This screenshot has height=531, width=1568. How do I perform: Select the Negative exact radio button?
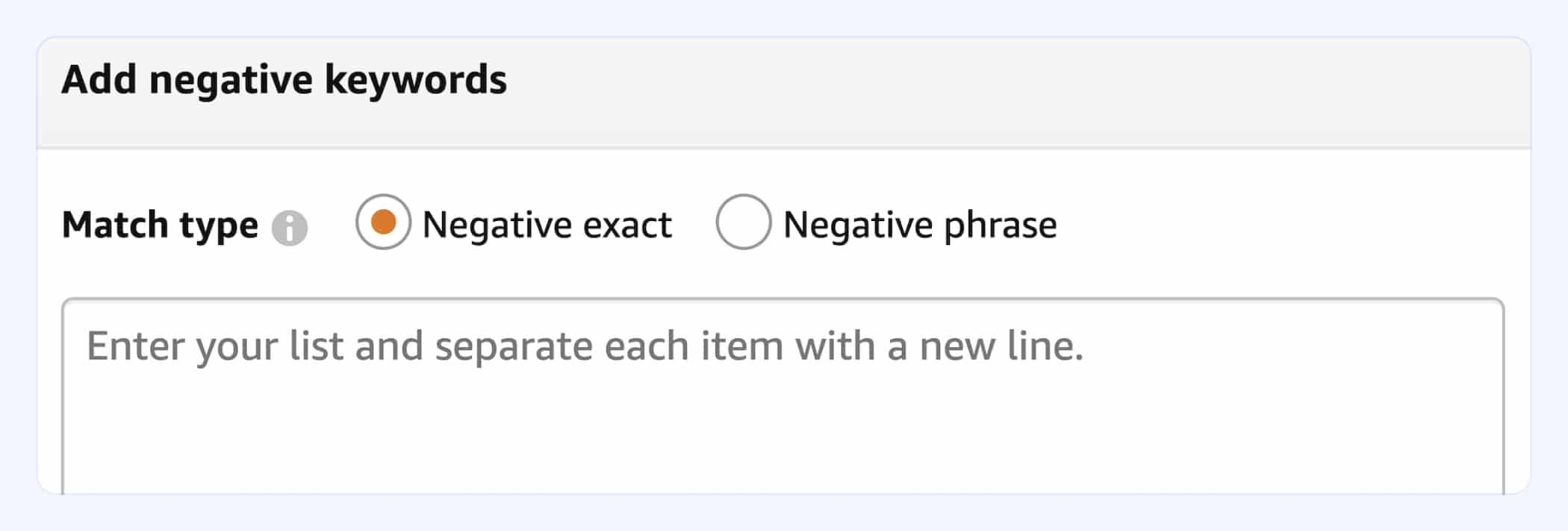(383, 222)
